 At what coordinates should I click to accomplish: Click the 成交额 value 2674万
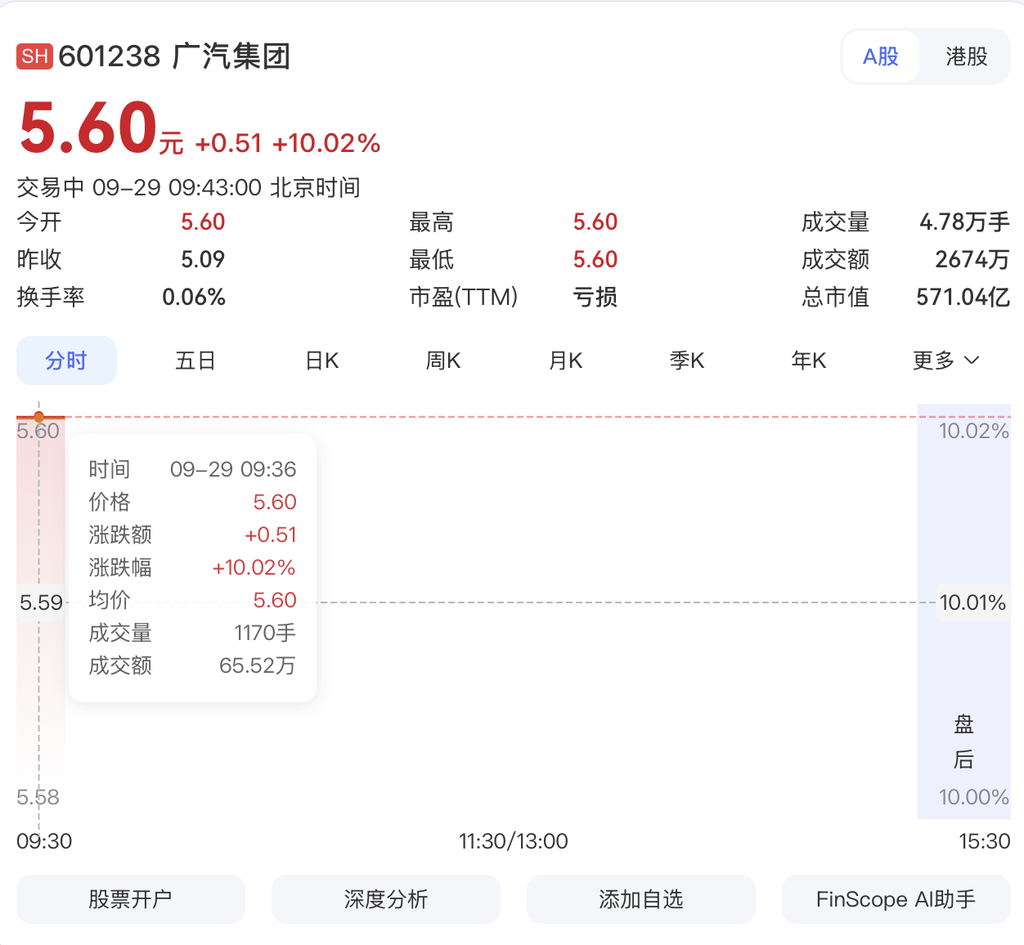pos(972,259)
